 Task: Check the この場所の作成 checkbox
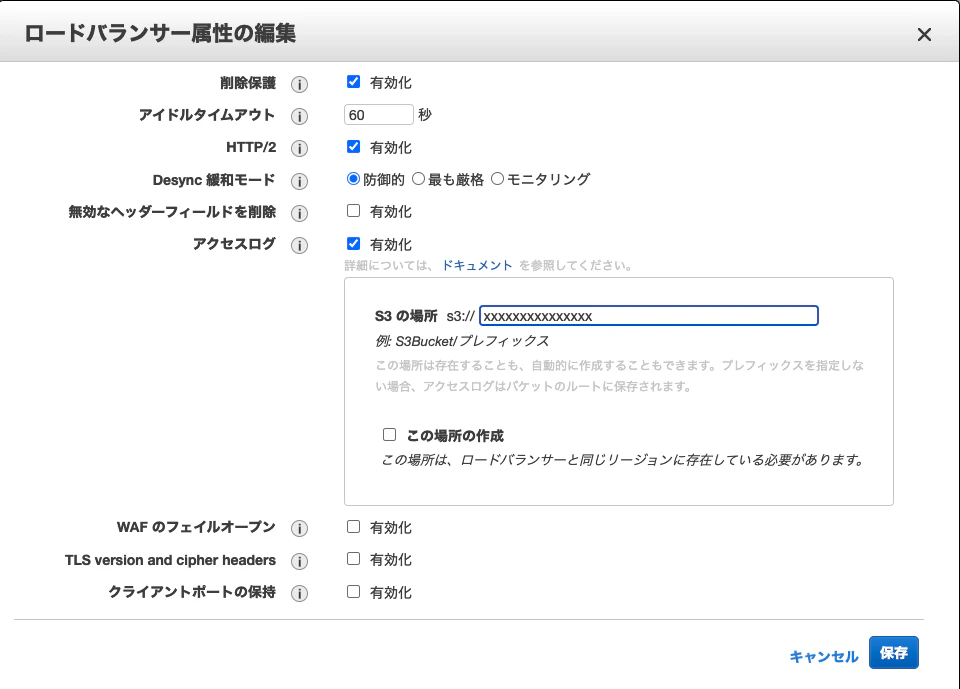pos(389,434)
